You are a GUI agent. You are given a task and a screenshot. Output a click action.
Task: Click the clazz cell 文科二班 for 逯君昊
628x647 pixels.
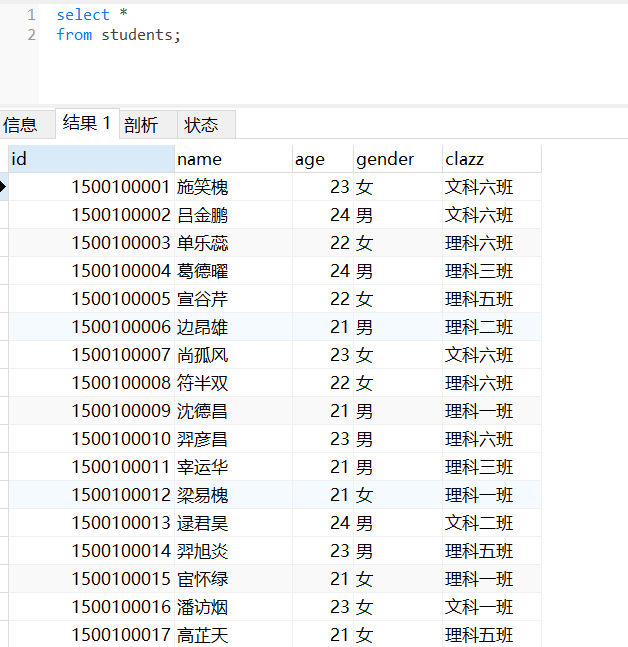click(x=492, y=523)
